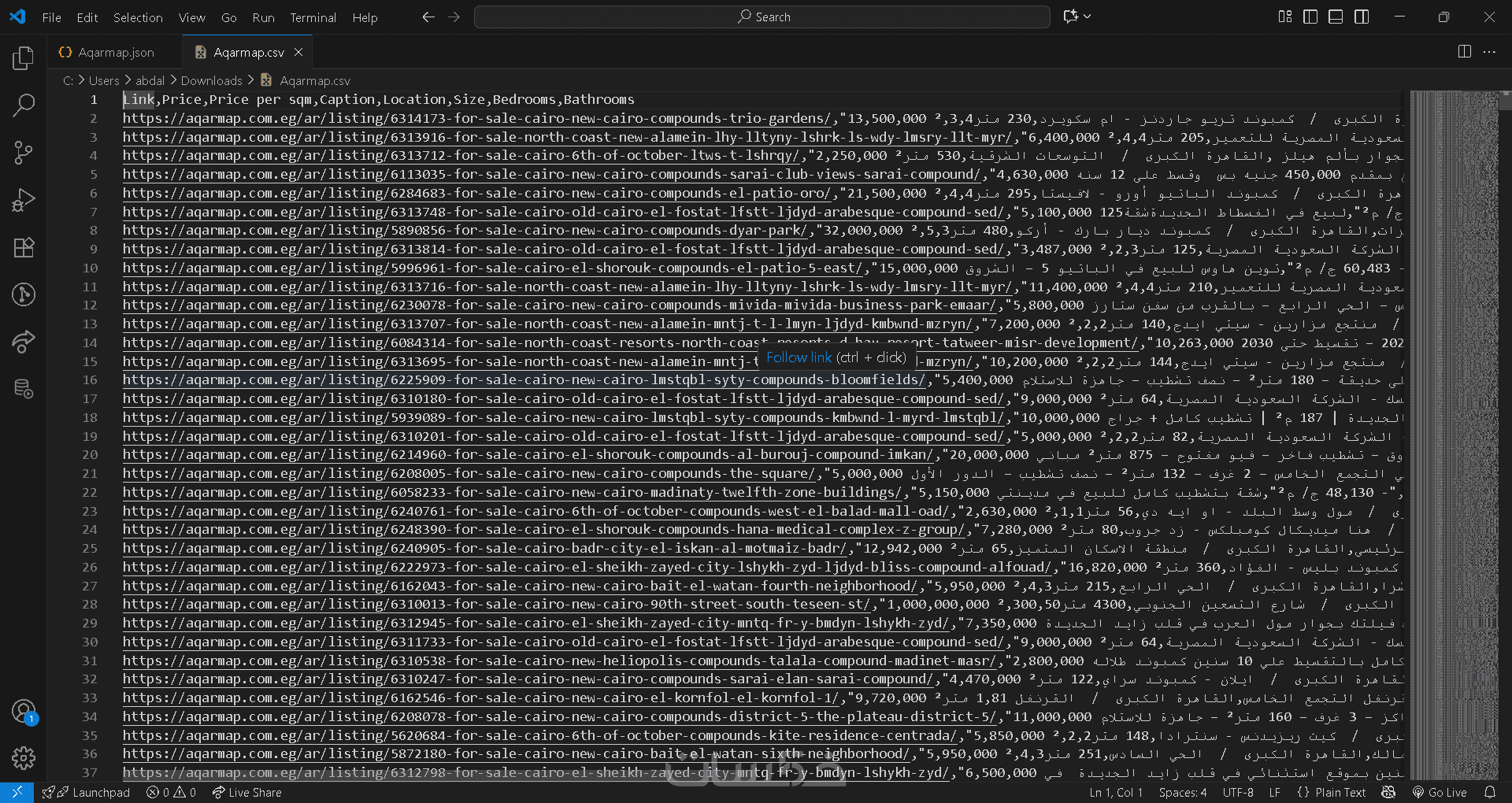Switch to the Aqarmap.json tab

[x=115, y=52]
